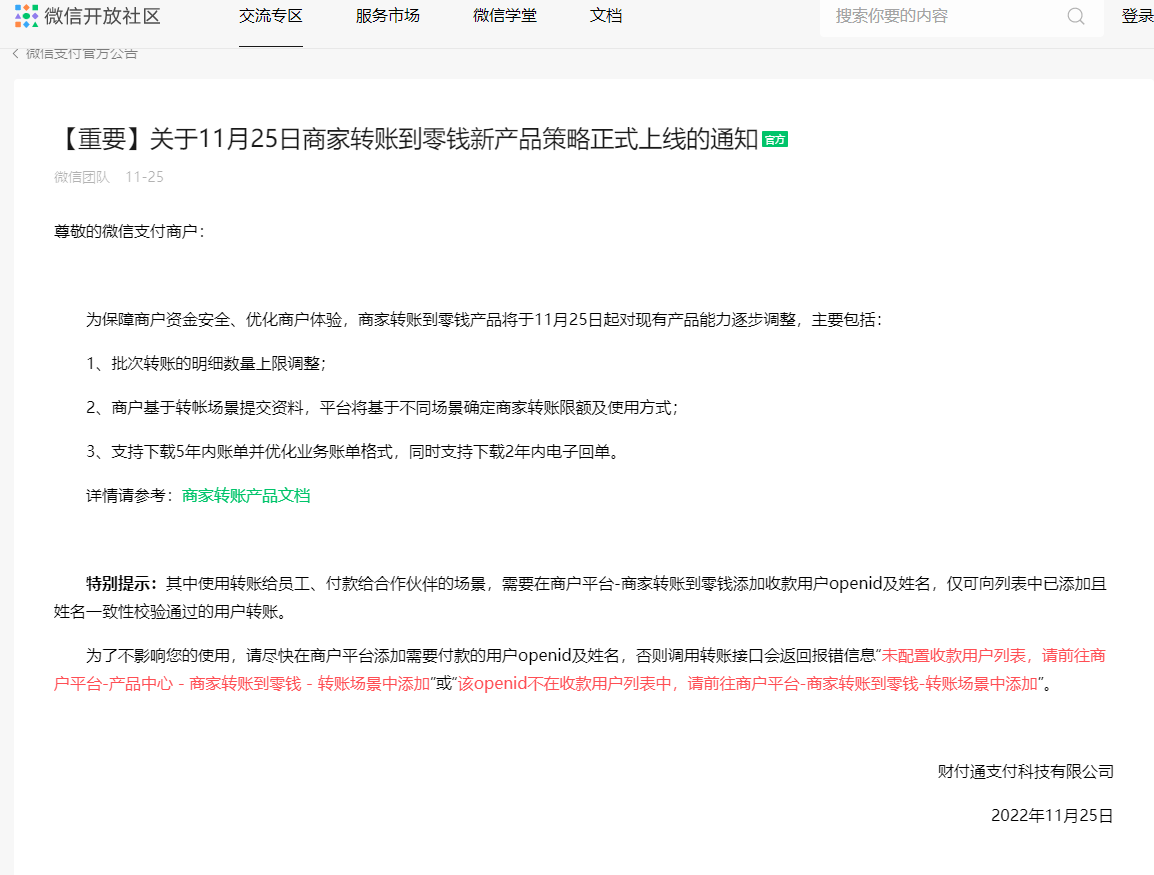
Task: Click the 微信开放社区 site name
Action: [x=102, y=16]
